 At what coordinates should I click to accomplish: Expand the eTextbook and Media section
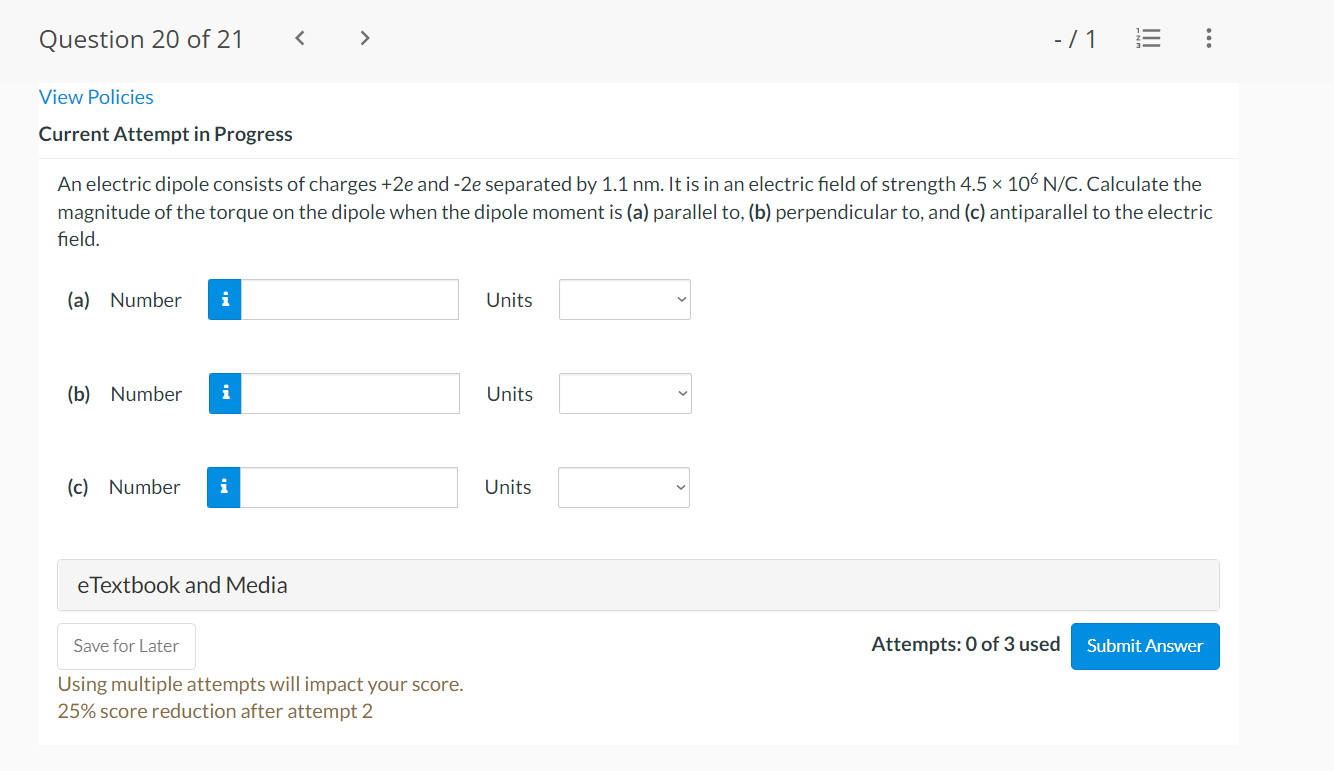pos(638,585)
